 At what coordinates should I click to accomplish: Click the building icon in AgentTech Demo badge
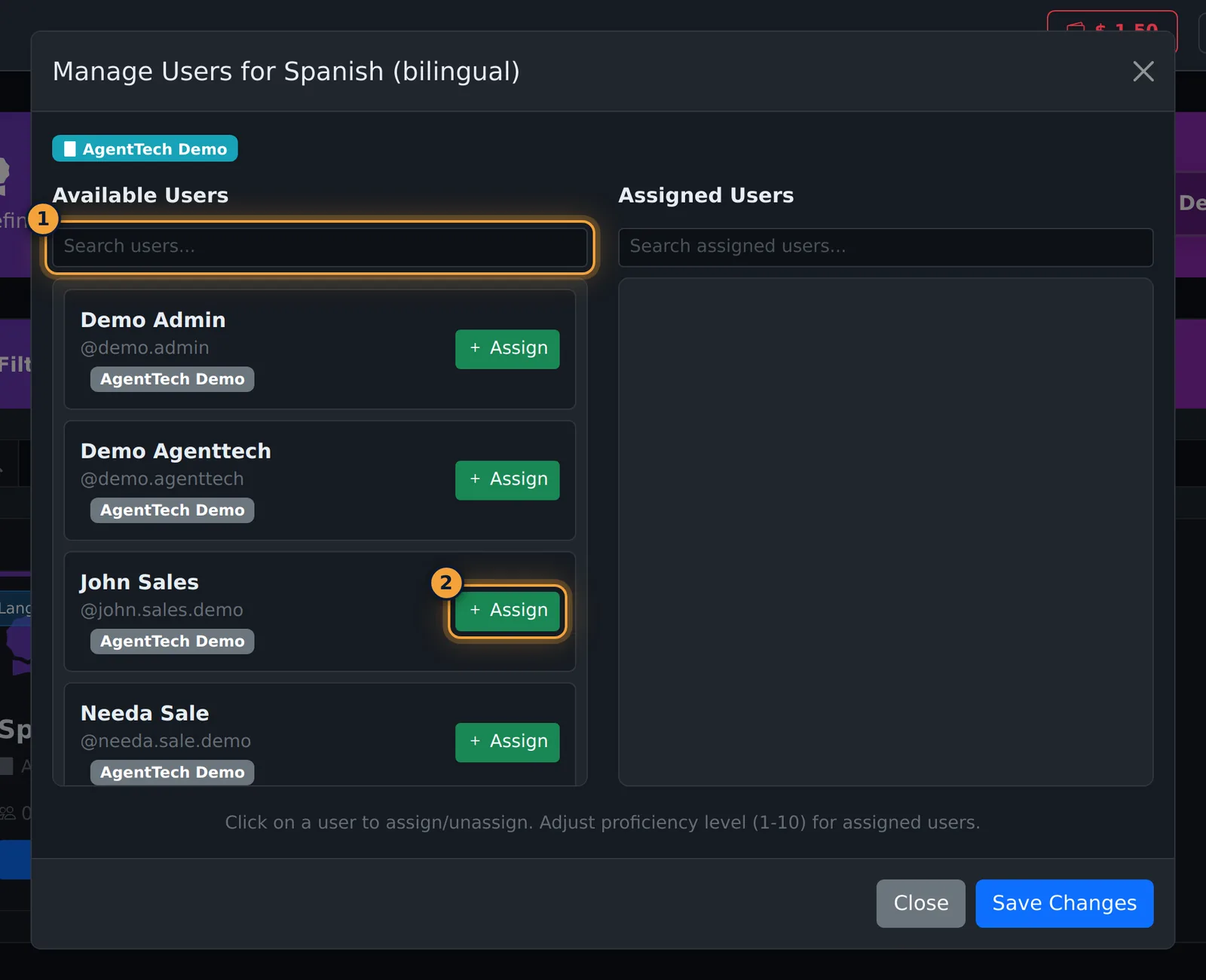coord(70,149)
